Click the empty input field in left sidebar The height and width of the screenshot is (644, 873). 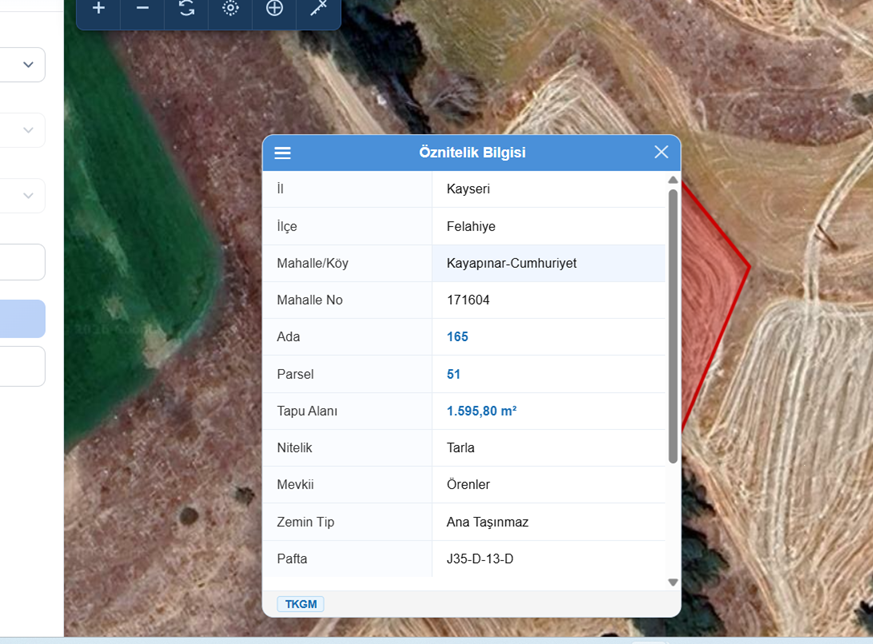[x=22, y=262]
